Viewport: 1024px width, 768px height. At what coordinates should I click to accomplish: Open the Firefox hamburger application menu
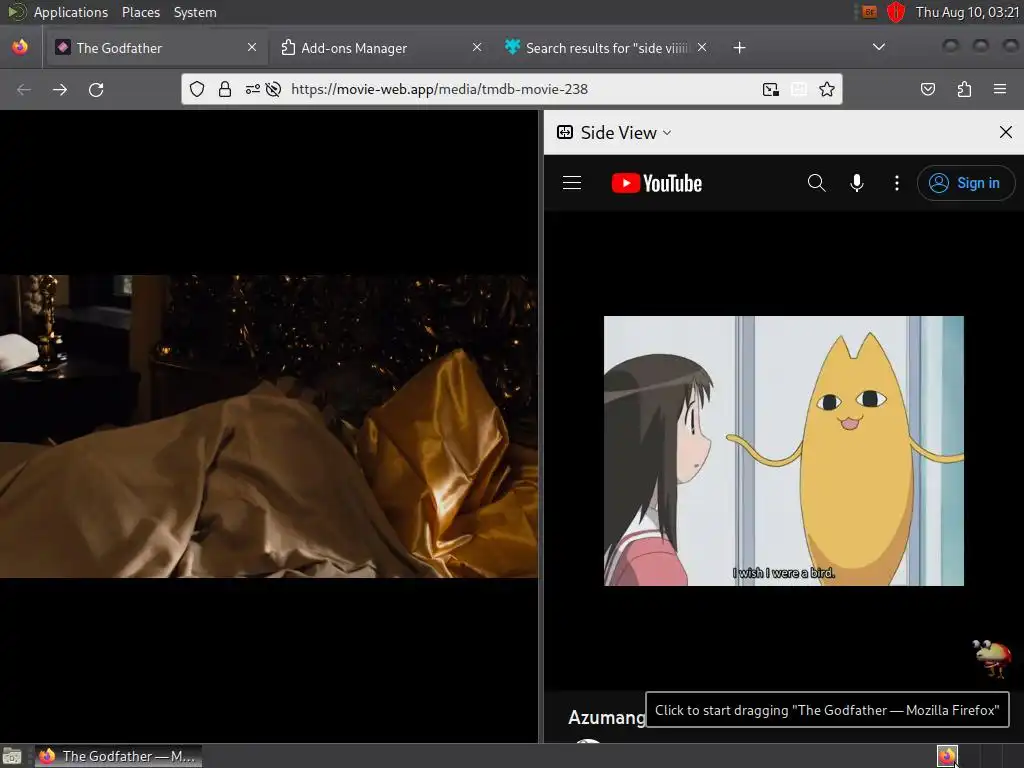point(1000,89)
